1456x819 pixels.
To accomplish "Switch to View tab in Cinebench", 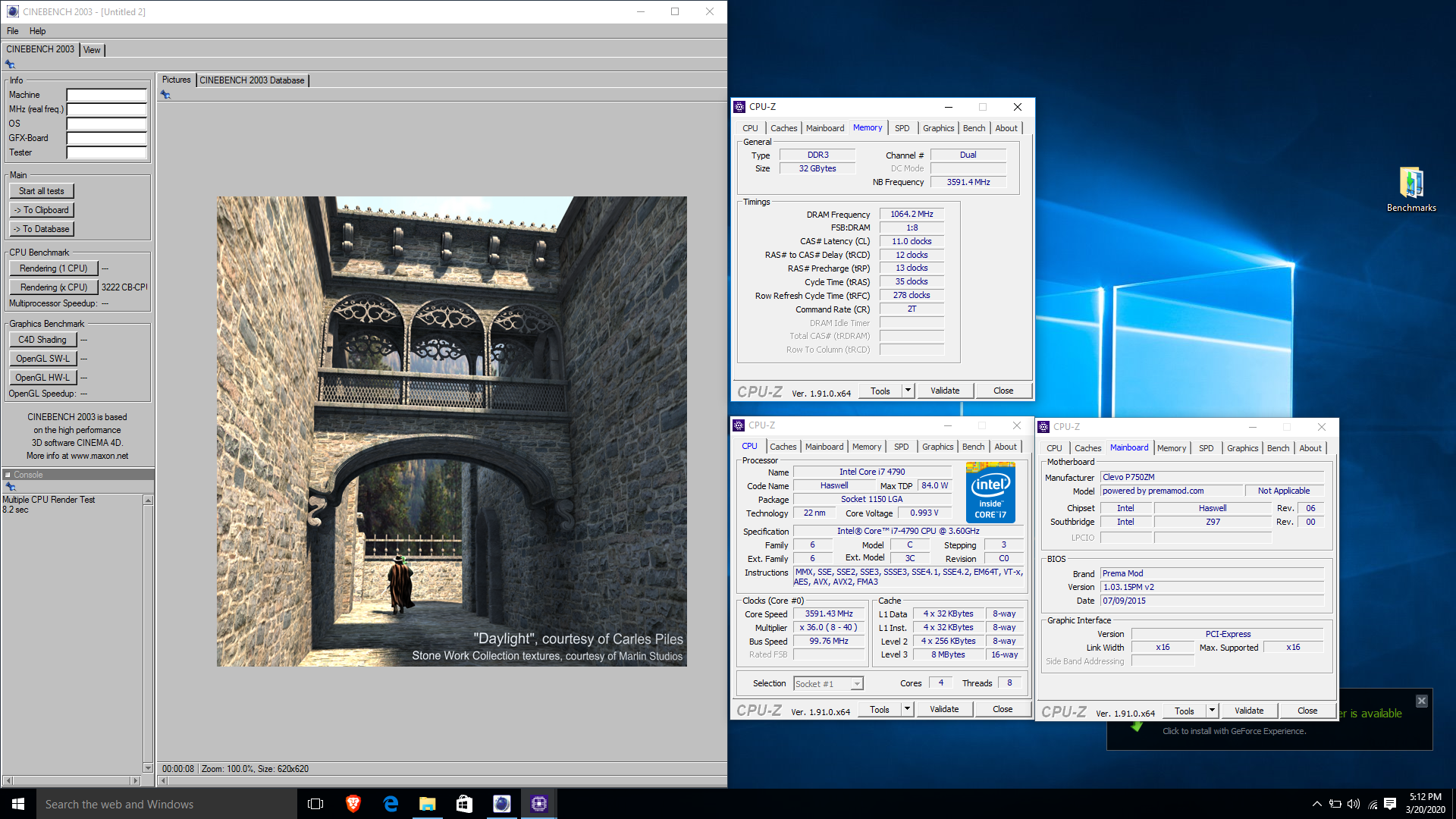I will (92, 50).
